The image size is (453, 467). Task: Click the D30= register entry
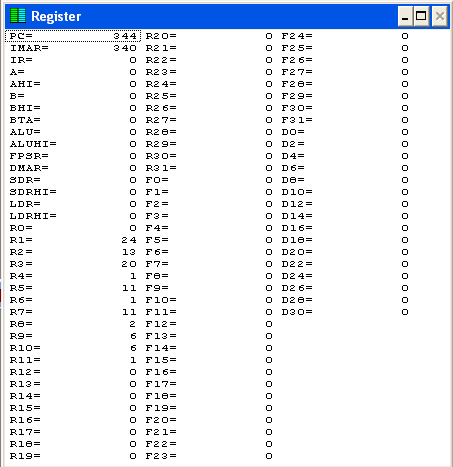345,312
